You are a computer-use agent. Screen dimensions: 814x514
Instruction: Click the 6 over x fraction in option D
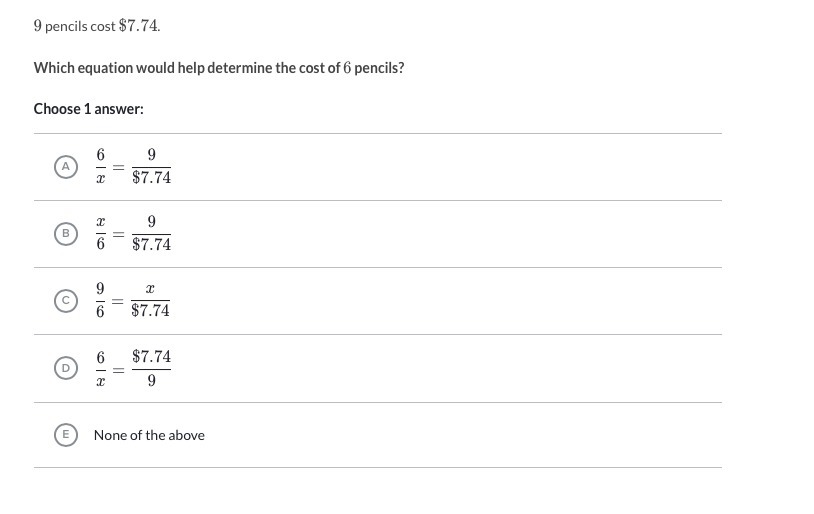coord(100,368)
